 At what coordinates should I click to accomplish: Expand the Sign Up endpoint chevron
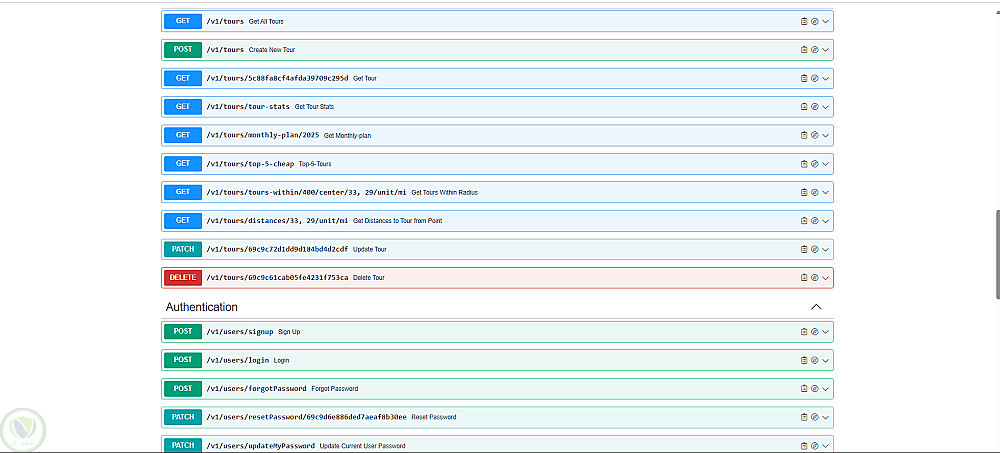825,332
